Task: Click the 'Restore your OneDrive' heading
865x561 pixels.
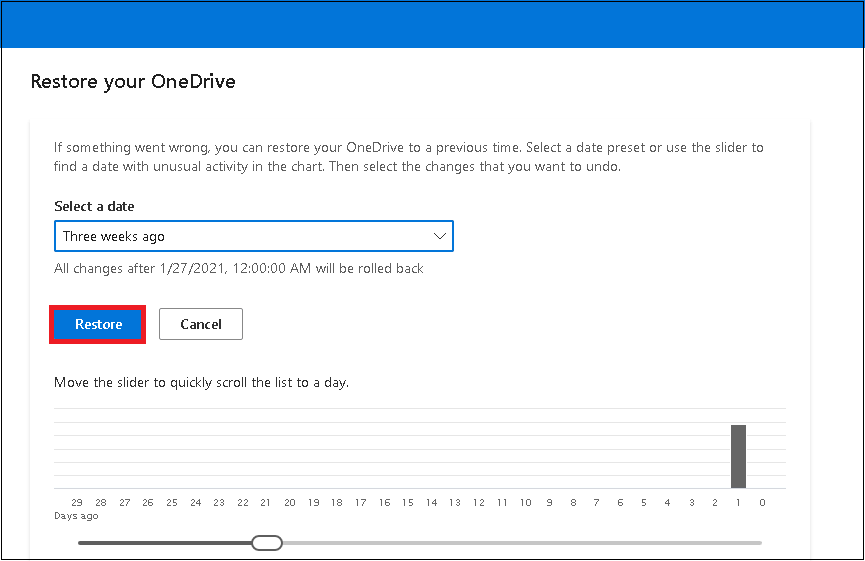Action: [133, 82]
